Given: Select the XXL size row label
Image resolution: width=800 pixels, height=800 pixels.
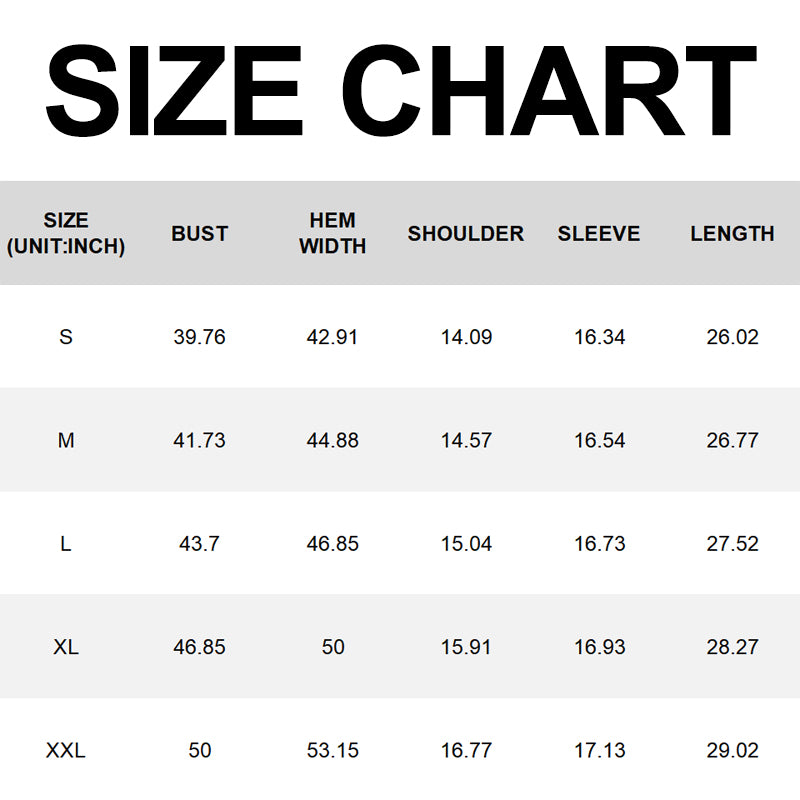Looking at the screenshot, I should pyautogui.click(x=66, y=750).
